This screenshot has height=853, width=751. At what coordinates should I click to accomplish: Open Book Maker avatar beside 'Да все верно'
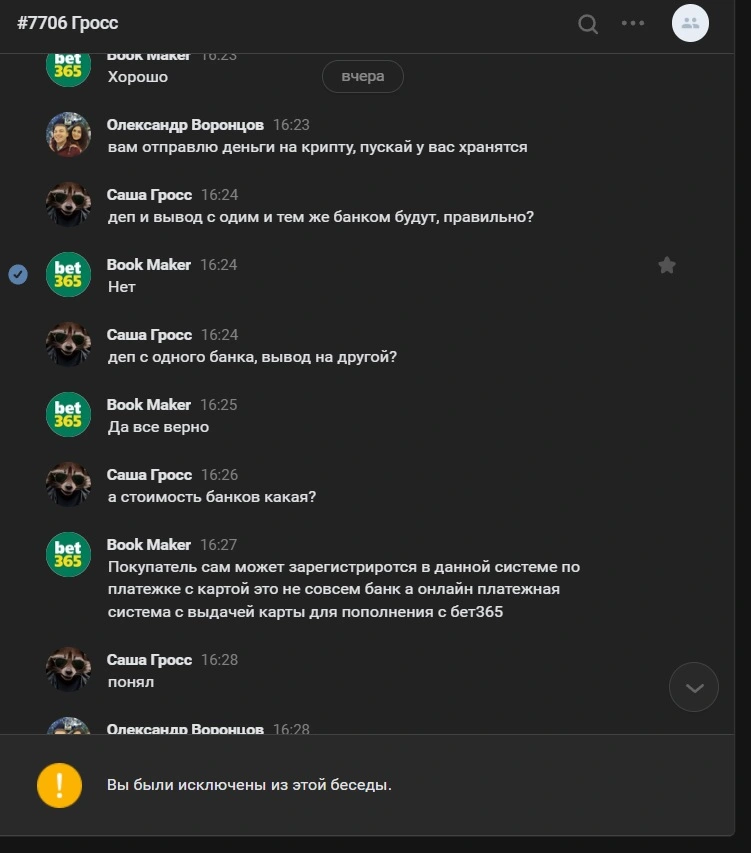[x=68, y=415]
